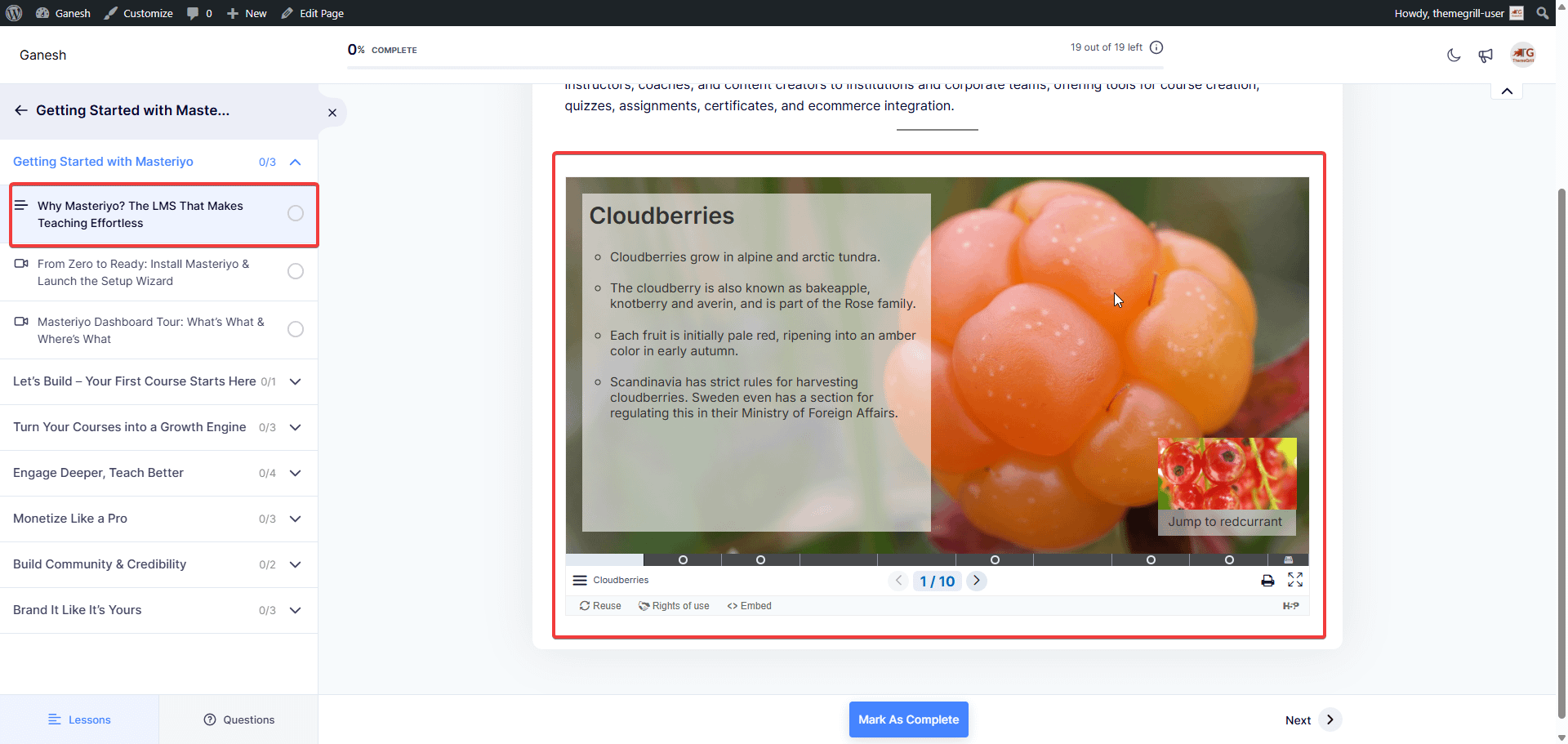1568x744 pixels.
Task: Click the '19 out of 19 left' text
Action: [1107, 47]
